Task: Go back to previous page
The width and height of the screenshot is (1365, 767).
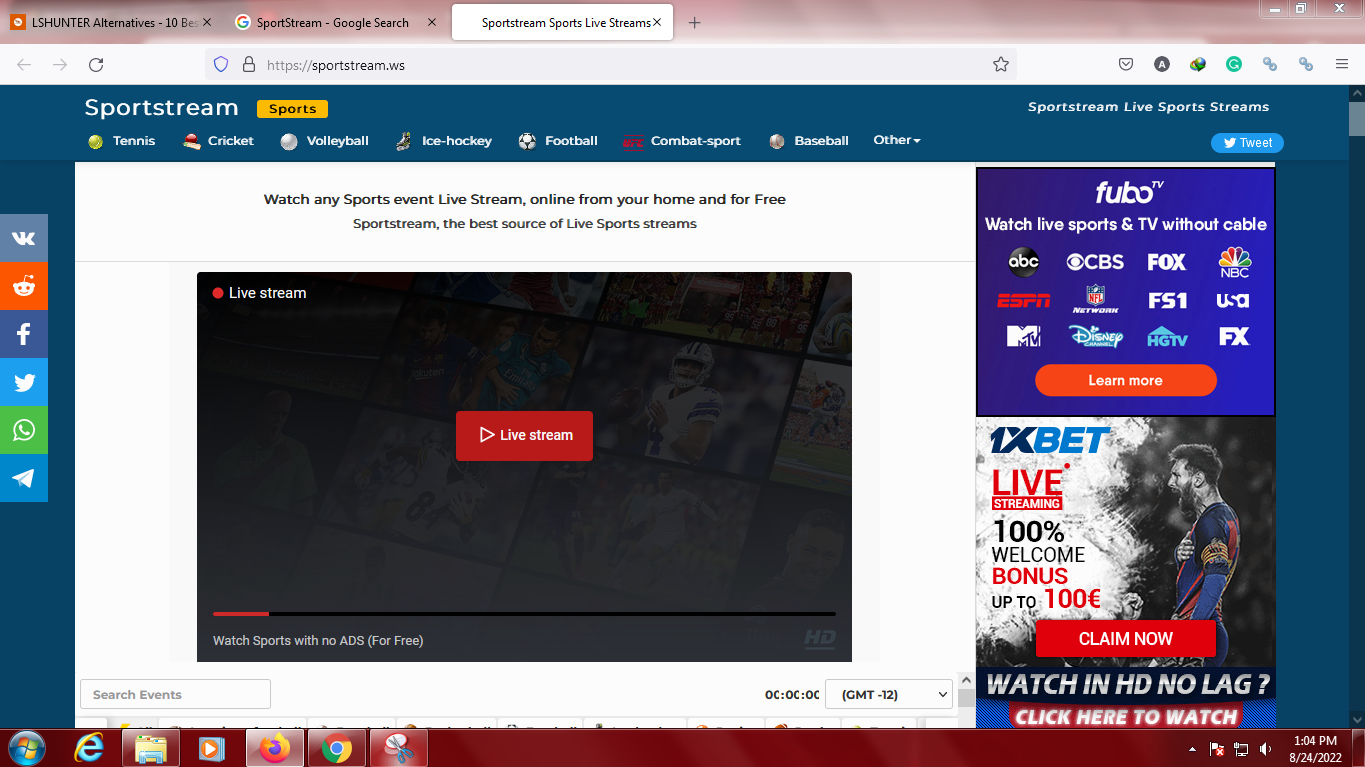Action: (24, 64)
